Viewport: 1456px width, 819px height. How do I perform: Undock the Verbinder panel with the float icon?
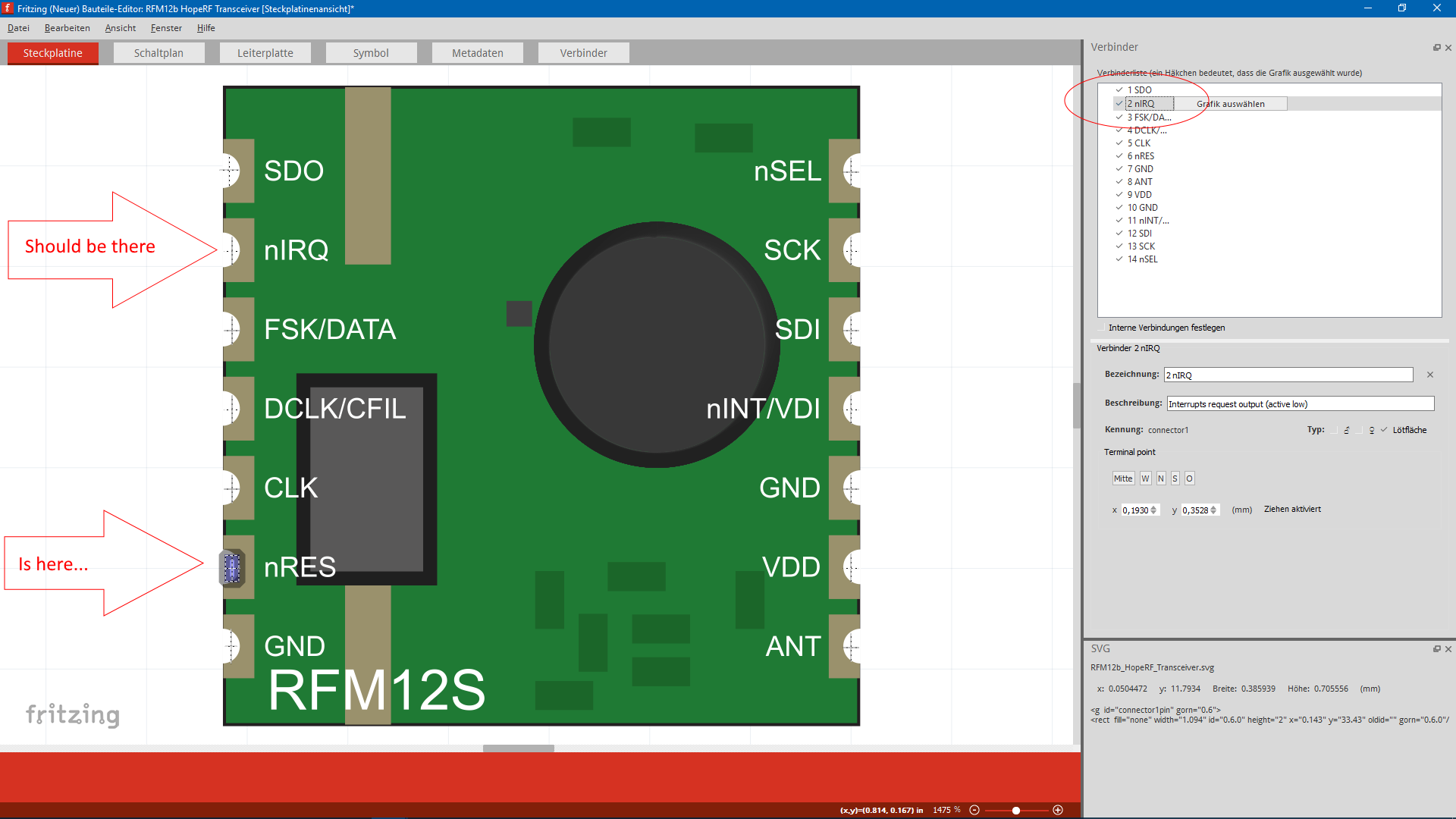(x=1436, y=47)
